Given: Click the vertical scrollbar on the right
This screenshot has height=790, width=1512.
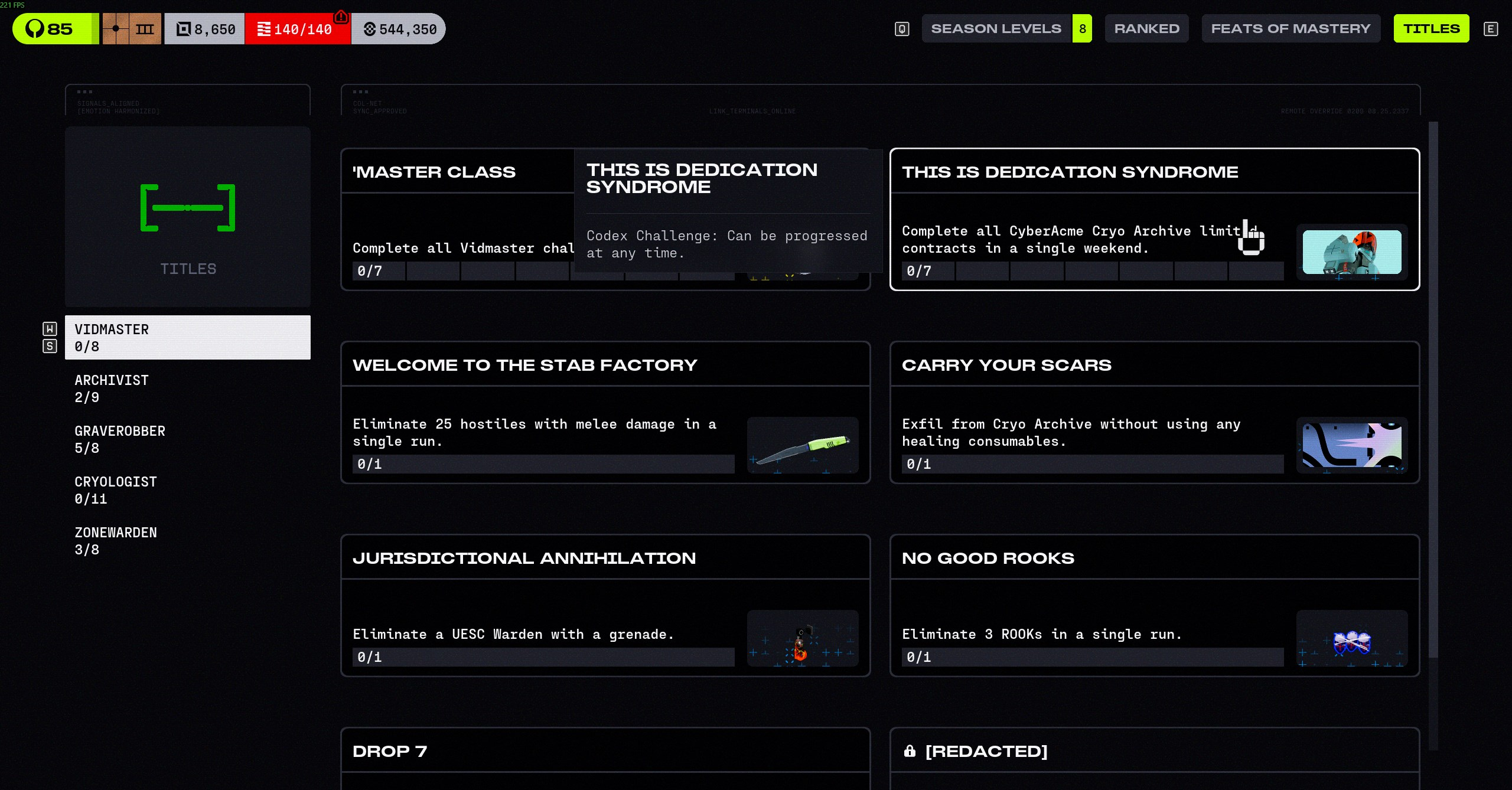Looking at the screenshot, I should pos(1433,390).
